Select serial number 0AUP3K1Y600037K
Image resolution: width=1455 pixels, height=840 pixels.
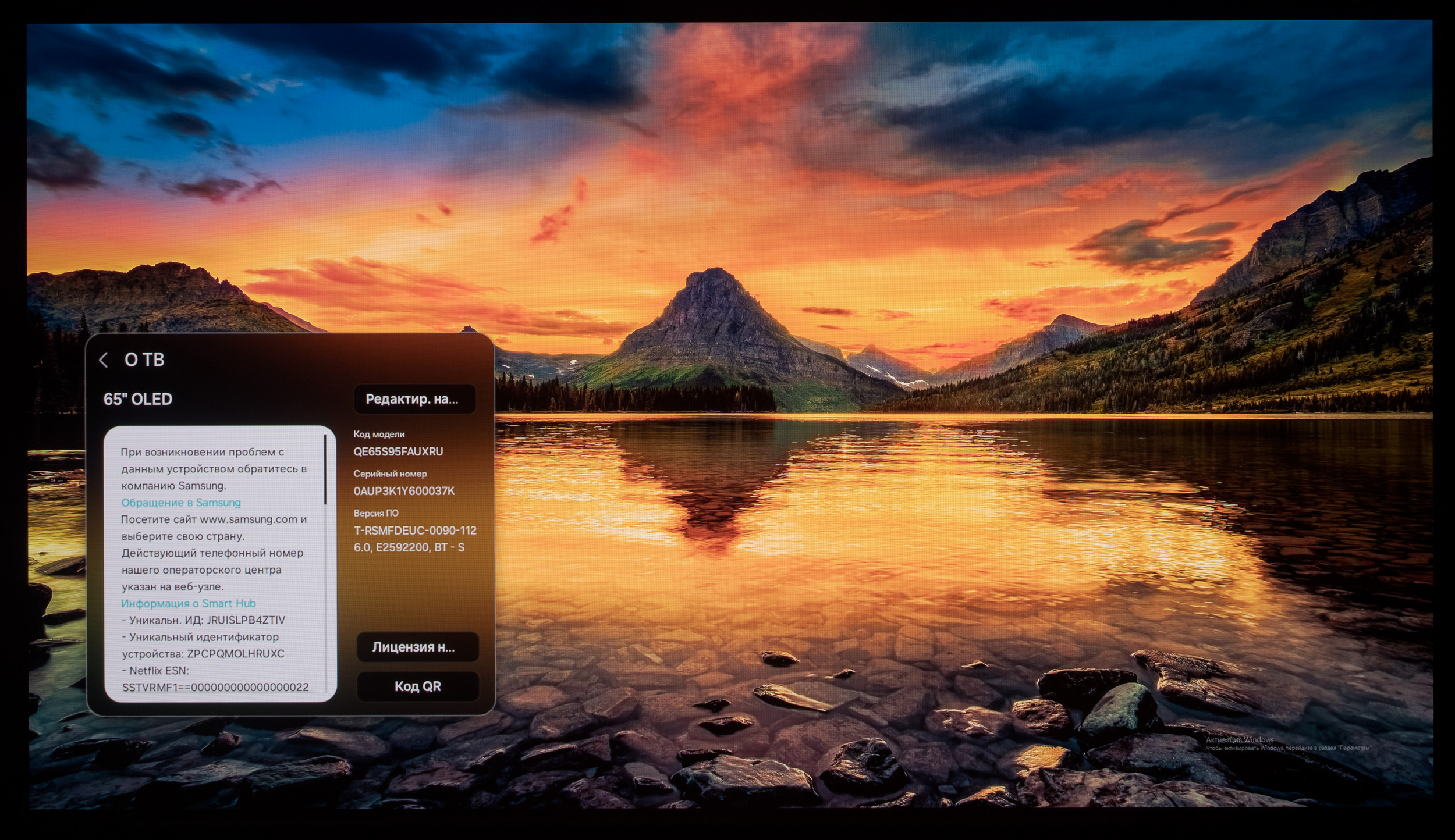[x=404, y=491]
